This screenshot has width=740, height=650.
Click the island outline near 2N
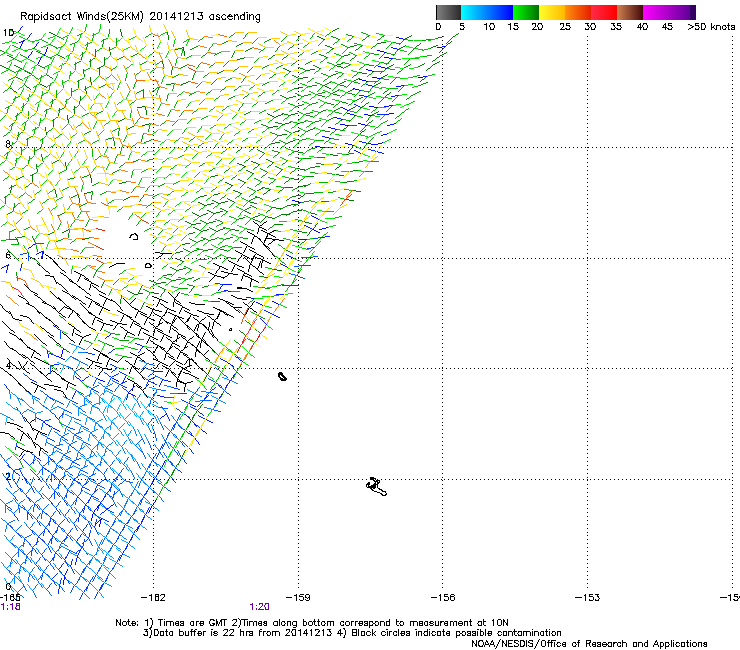click(x=376, y=487)
